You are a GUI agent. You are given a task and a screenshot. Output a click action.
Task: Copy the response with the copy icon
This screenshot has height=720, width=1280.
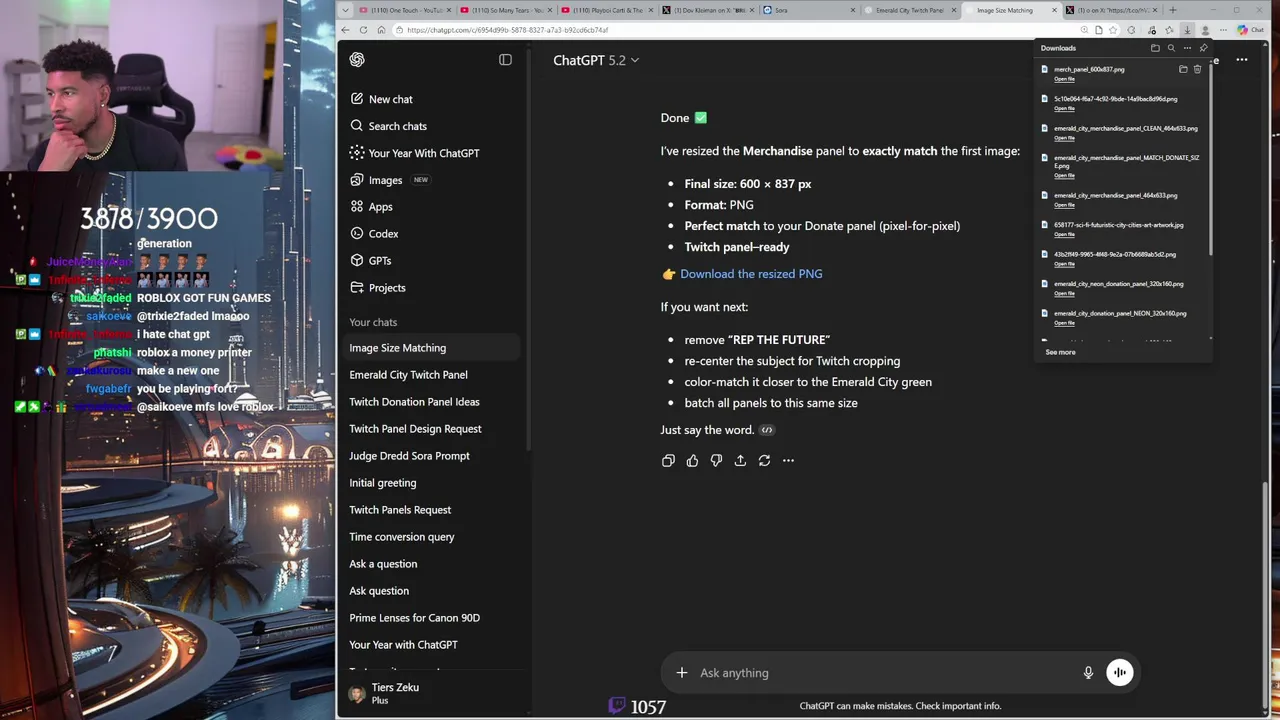[668, 460]
